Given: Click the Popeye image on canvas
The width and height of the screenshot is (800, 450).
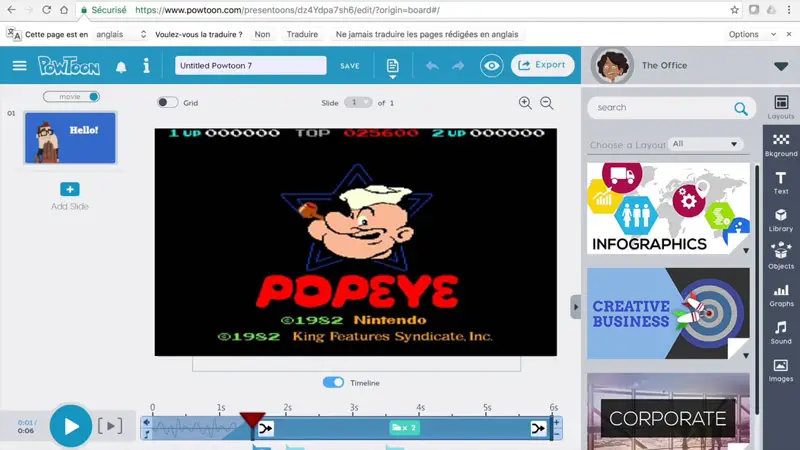Looking at the screenshot, I should click(x=356, y=242).
